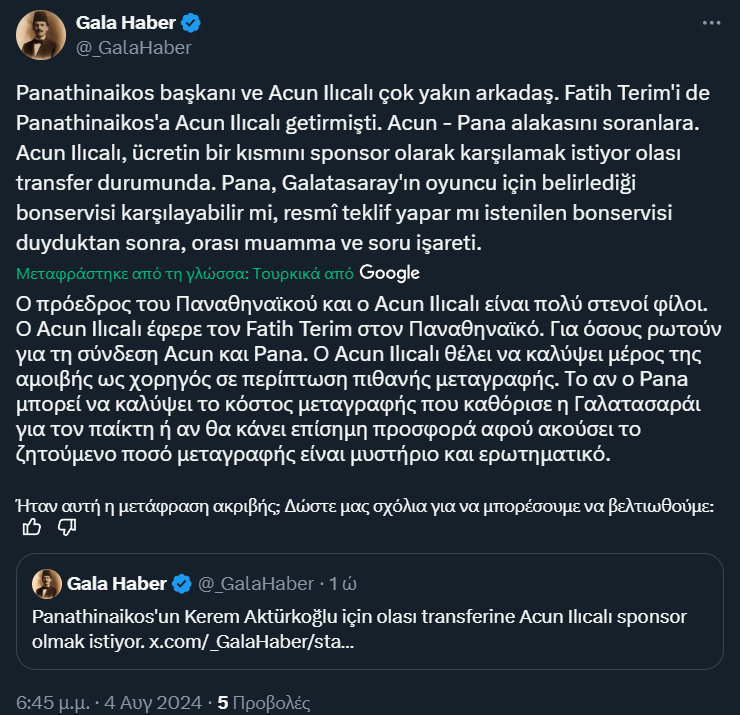Open the tweet's more options menu
Screen dimensions: 740x715
(x=711, y=21)
